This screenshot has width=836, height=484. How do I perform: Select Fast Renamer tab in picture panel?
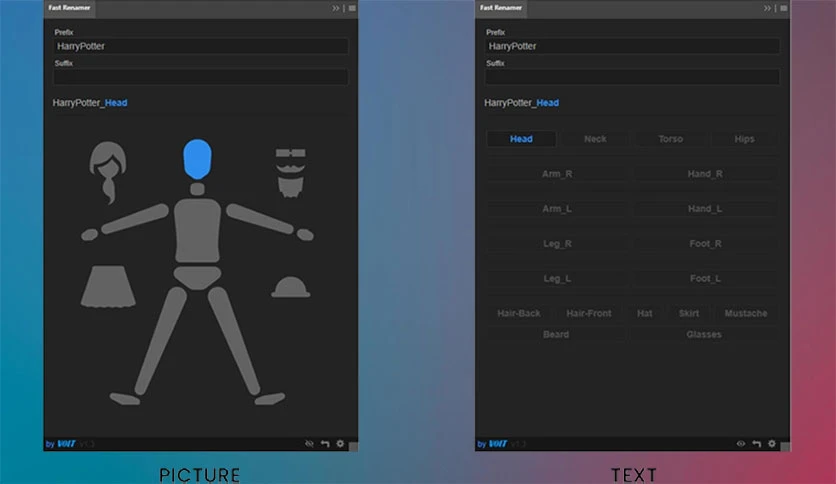click(69, 8)
